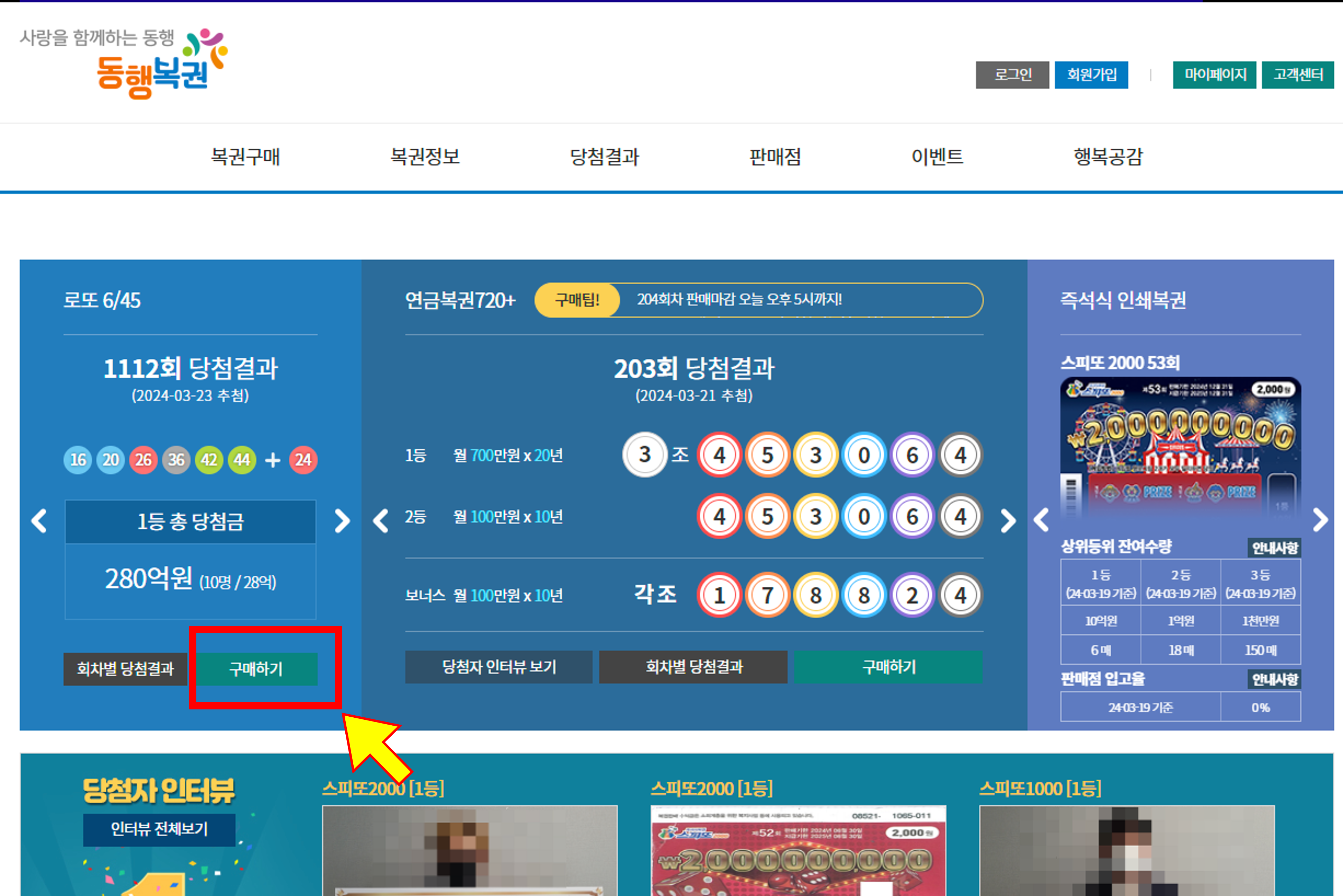Image resolution: width=1343 pixels, height=896 pixels.
Task: Click the yellow 구매팁! badge
Action: click(577, 300)
